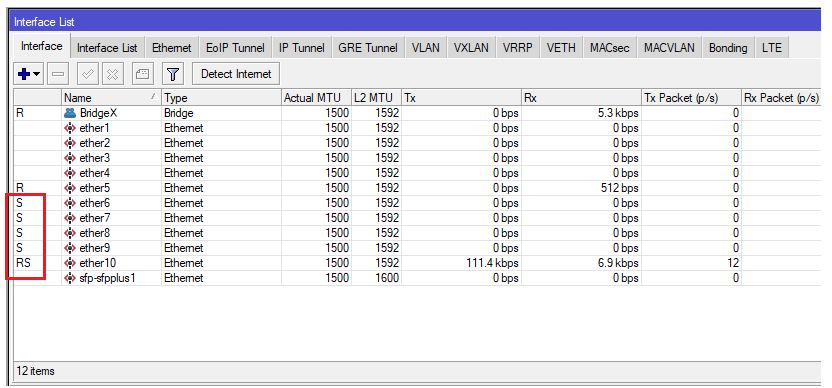Open the VRRP tab
This screenshot has width=832, height=388.
coord(518,48)
